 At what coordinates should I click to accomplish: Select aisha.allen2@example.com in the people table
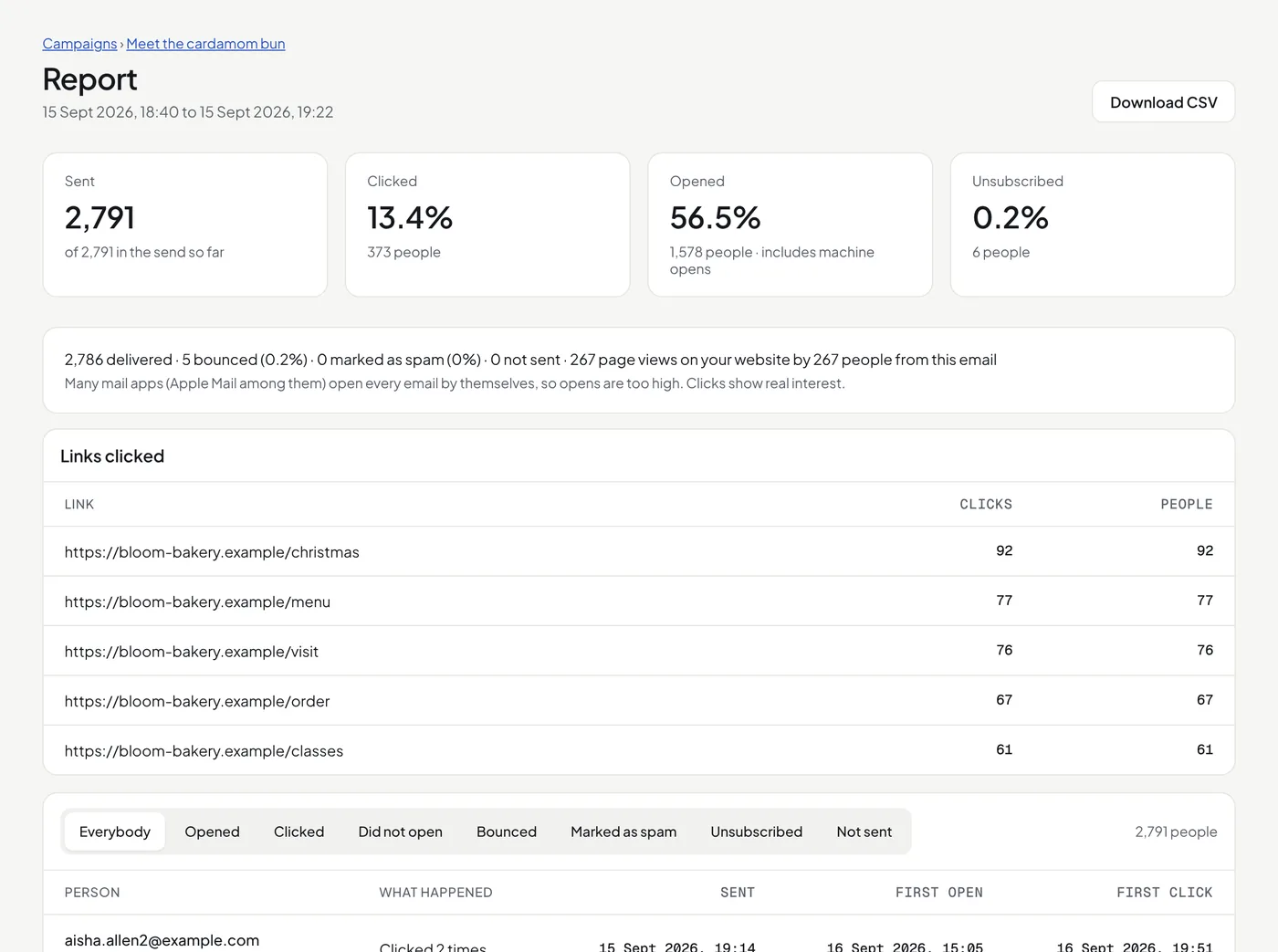(x=162, y=940)
